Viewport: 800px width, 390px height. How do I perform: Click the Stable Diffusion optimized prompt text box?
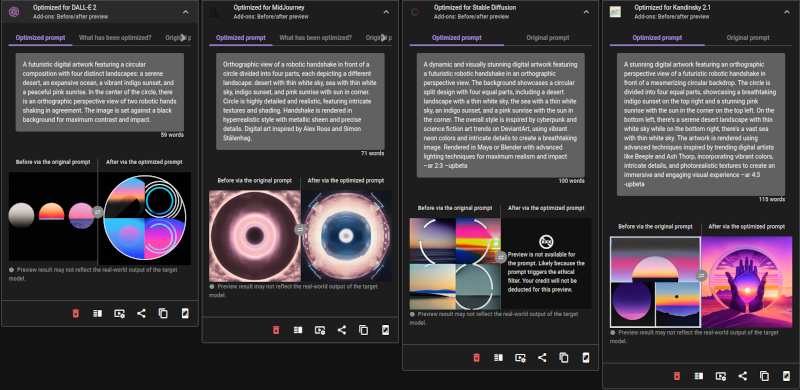click(x=501, y=115)
